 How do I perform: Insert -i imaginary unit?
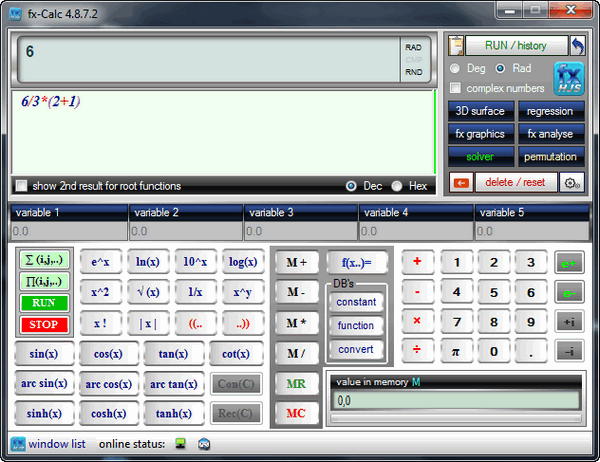(569, 351)
